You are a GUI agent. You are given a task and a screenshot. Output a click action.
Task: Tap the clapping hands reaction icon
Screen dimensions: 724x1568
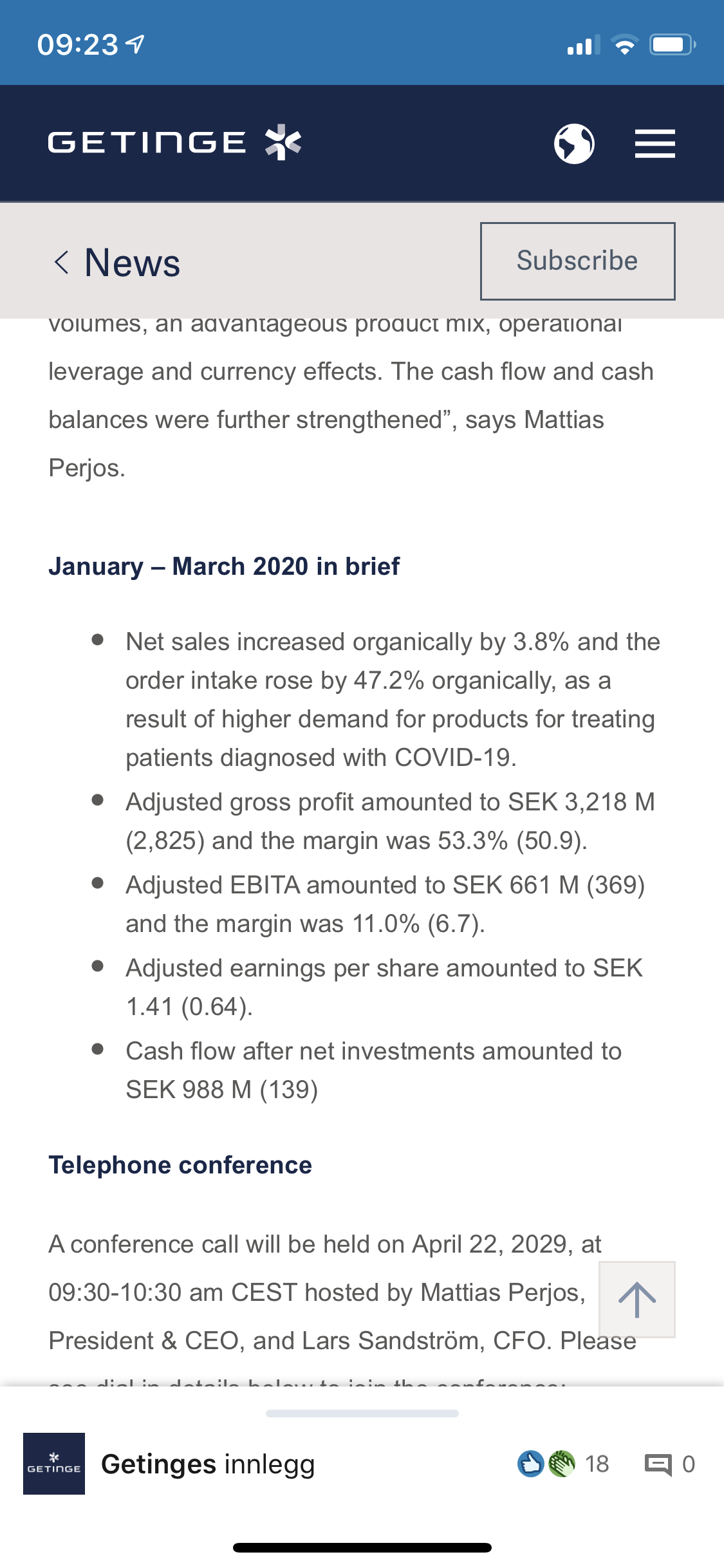(562, 1464)
